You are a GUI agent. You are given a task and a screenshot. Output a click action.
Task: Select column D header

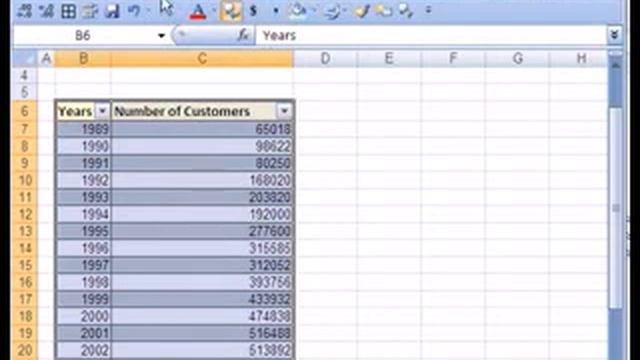coord(325,59)
